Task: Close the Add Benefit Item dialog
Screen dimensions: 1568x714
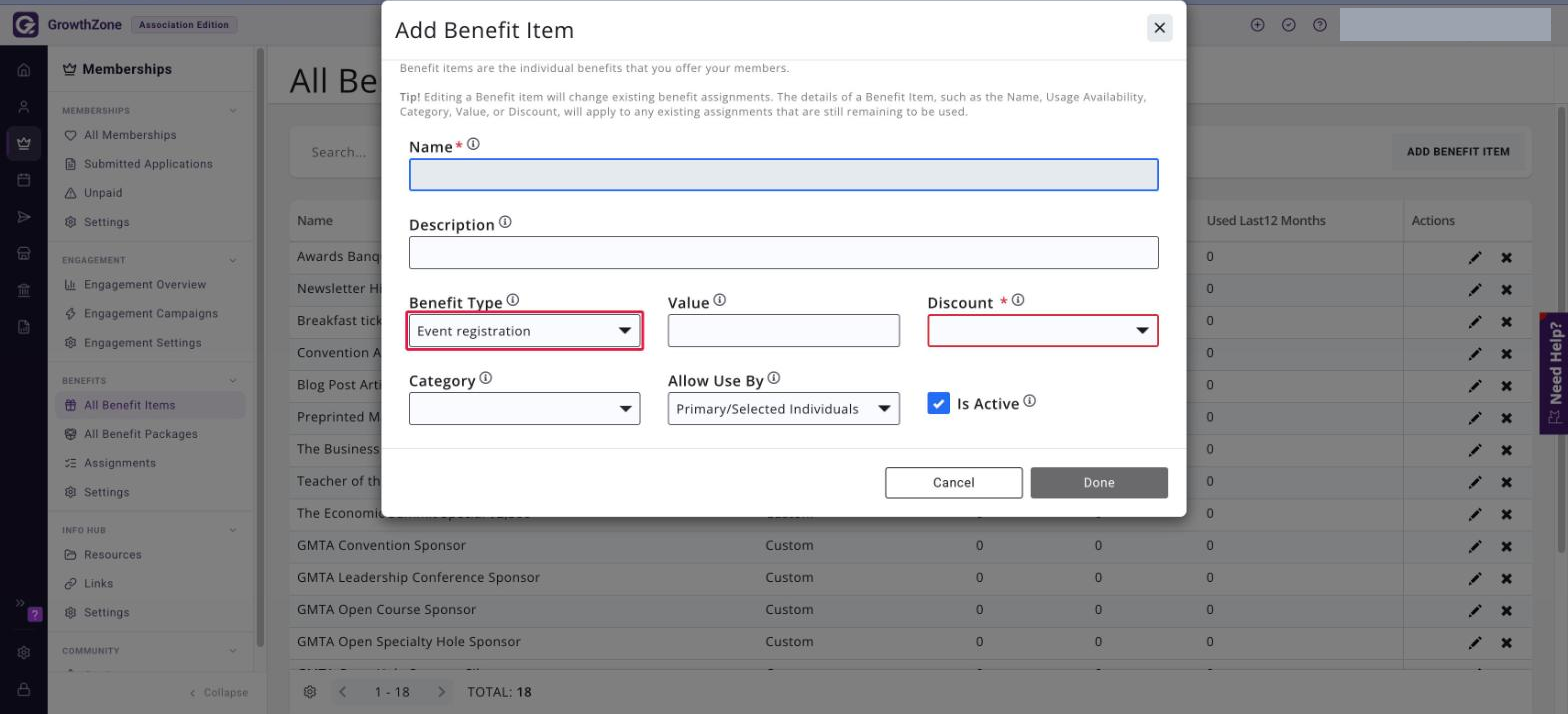Action: pos(1160,28)
